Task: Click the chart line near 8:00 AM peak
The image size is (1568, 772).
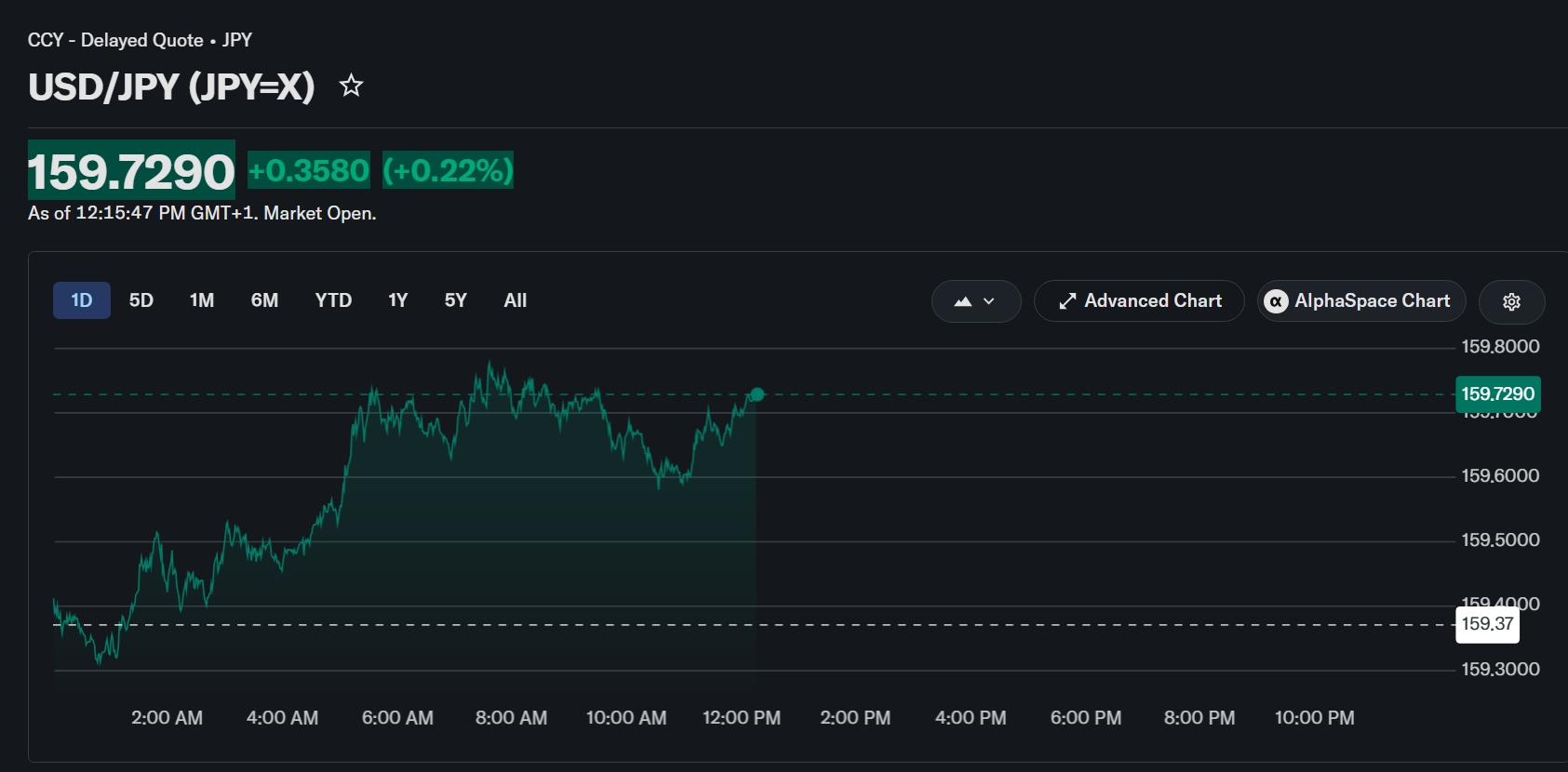Action: [x=490, y=364]
